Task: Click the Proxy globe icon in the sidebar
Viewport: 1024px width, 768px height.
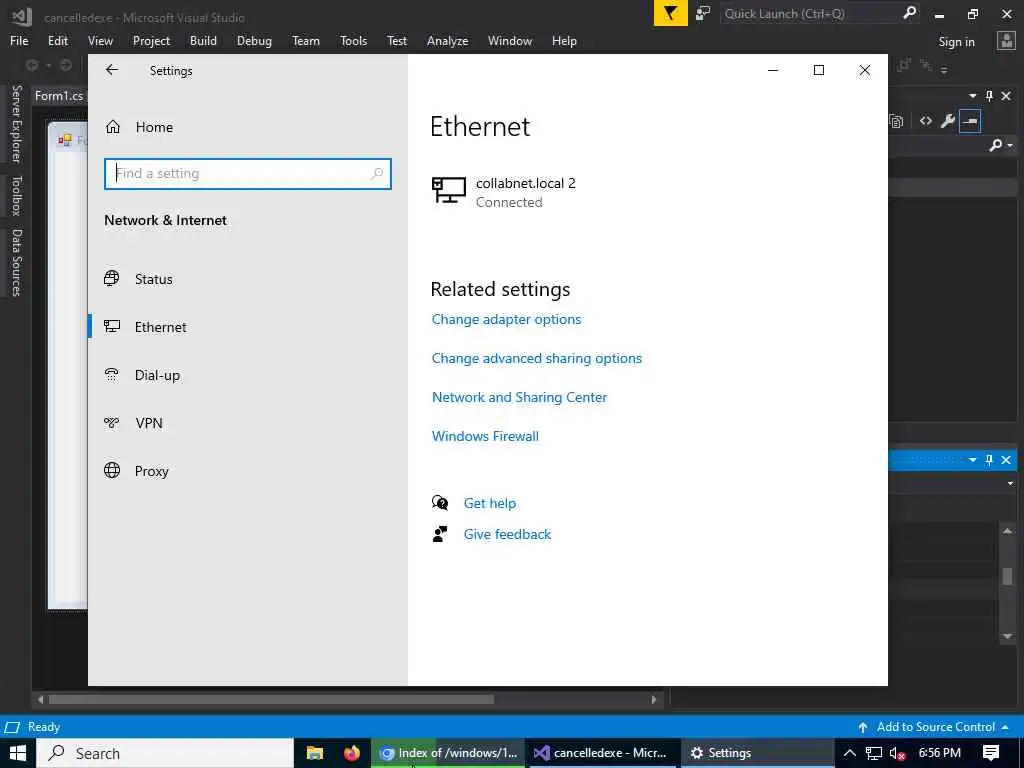Action: 112,470
